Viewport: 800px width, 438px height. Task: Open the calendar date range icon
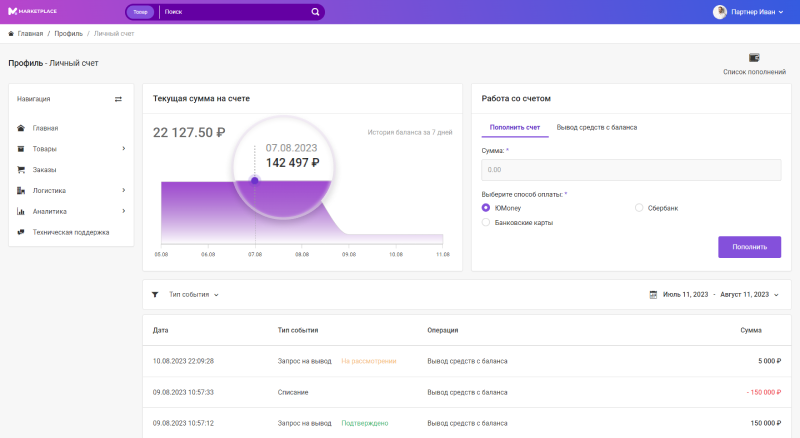tap(654, 295)
